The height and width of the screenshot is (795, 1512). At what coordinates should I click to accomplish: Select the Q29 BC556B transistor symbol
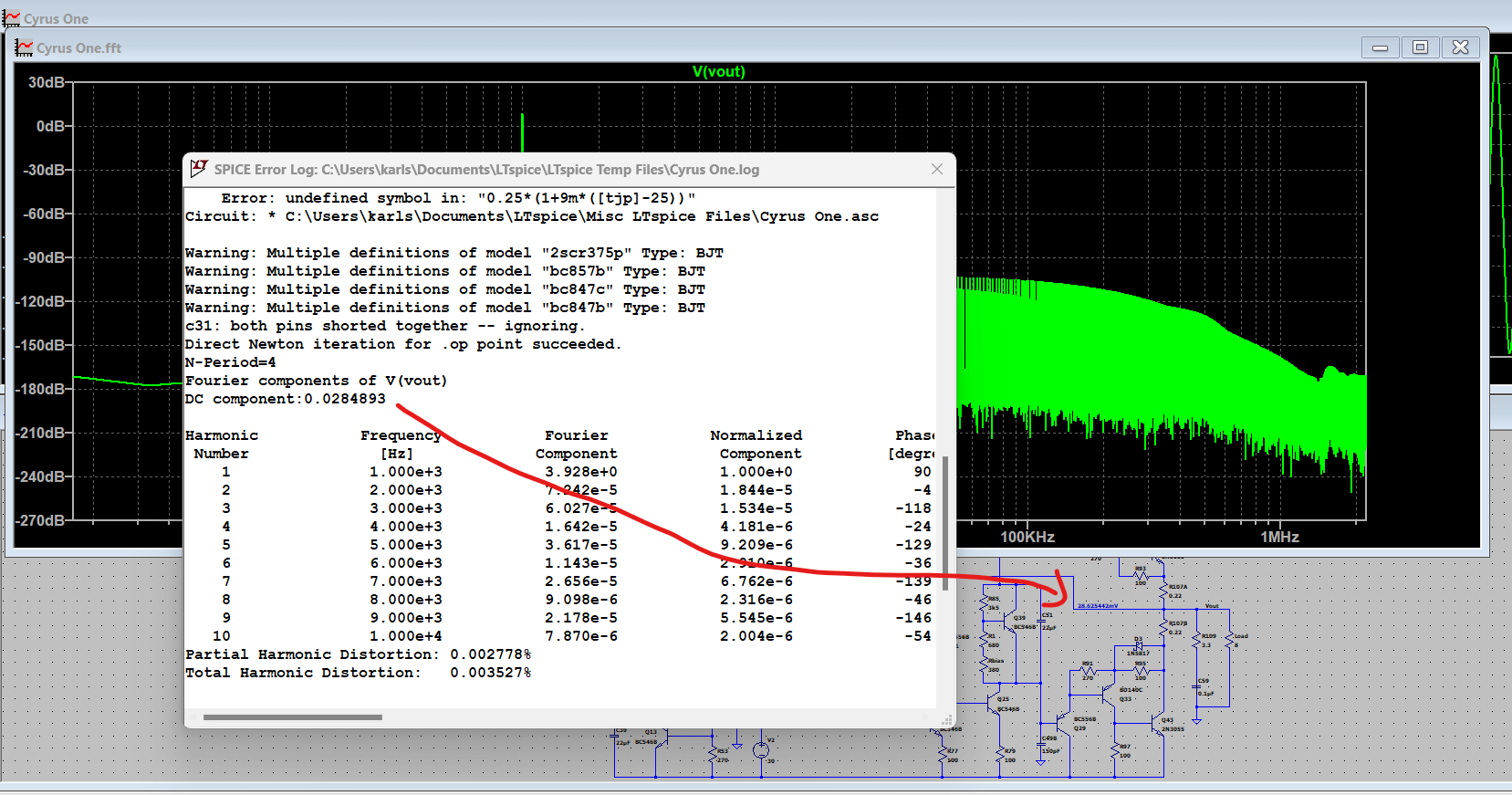1064,724
